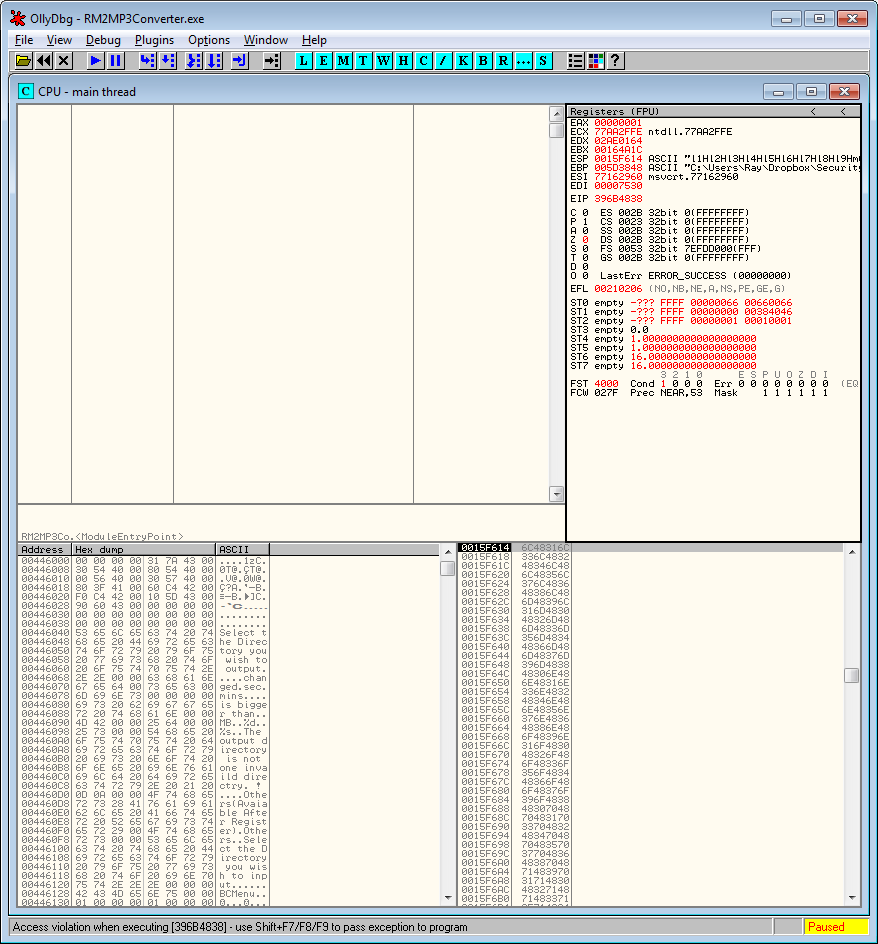Image resolution: width=878 pixels, height=944 pixels.
Task: Toggle the C flag value in registers
Action: pos(584,213)
